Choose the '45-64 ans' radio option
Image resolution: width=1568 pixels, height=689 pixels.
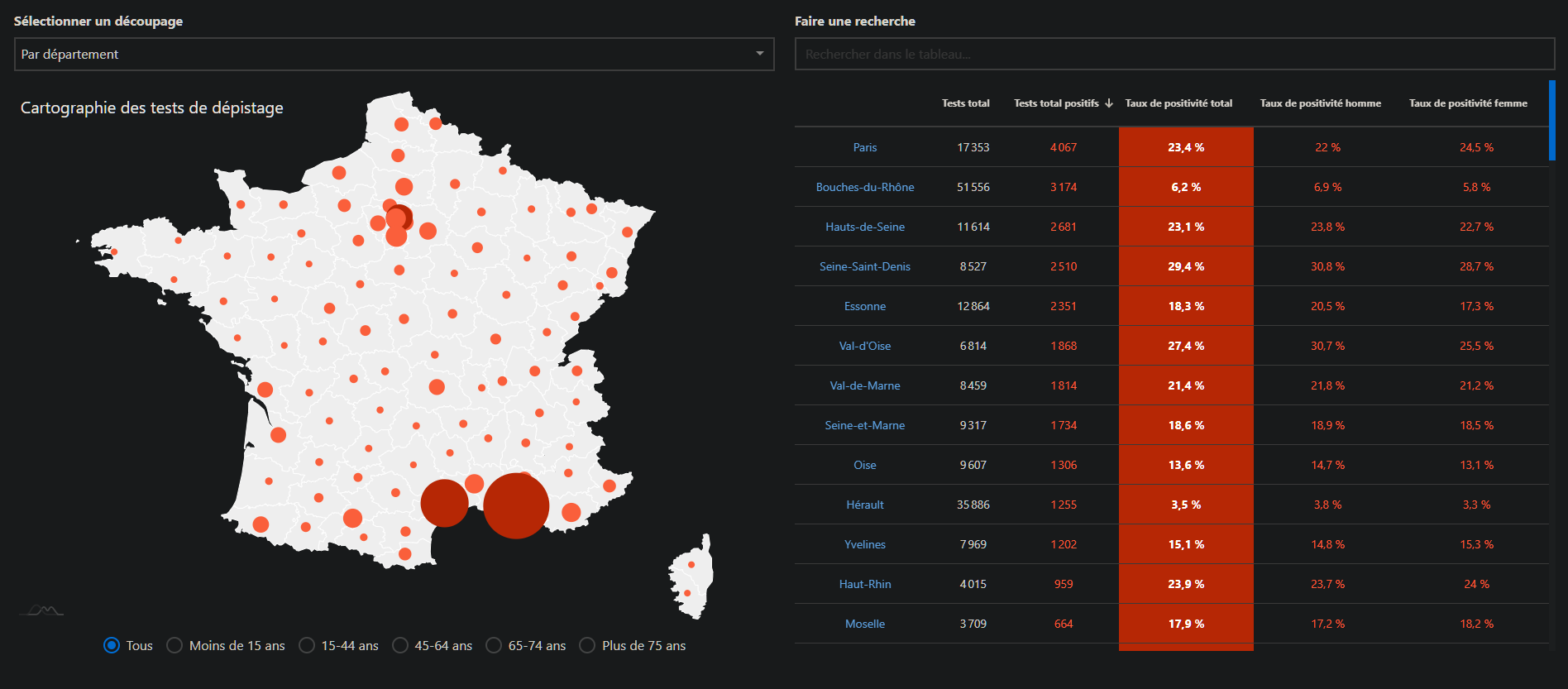pyautogui.click(x=400, y=645)
